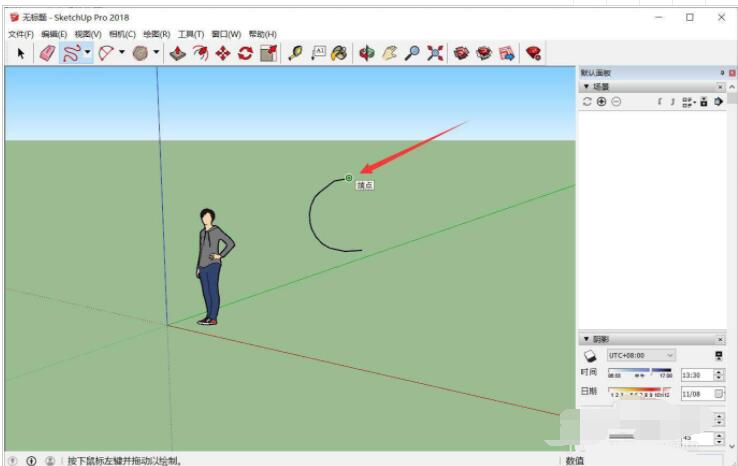Add a new scene with plus icon
Viewport: 738px width, 466px height.
(x=601, y=102)
